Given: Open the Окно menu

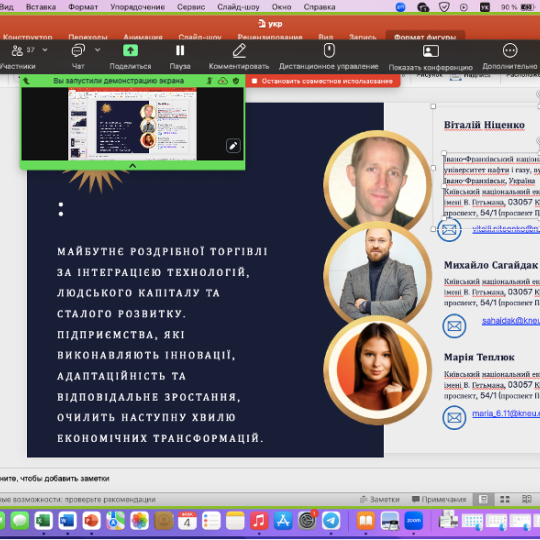Looking at the screenshot, I should coord(281,7).
